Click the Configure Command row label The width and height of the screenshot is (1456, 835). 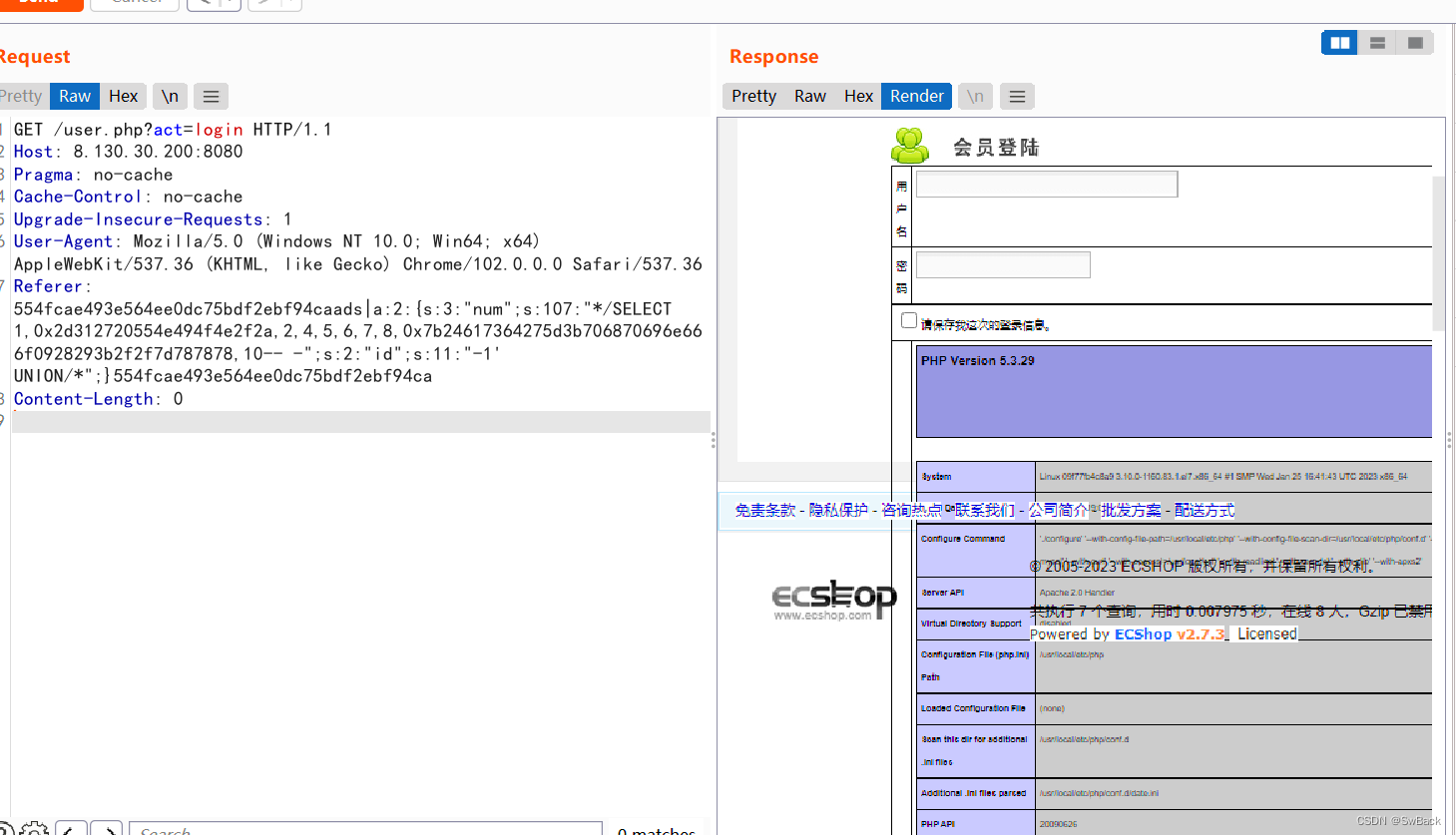pos(963,539)
